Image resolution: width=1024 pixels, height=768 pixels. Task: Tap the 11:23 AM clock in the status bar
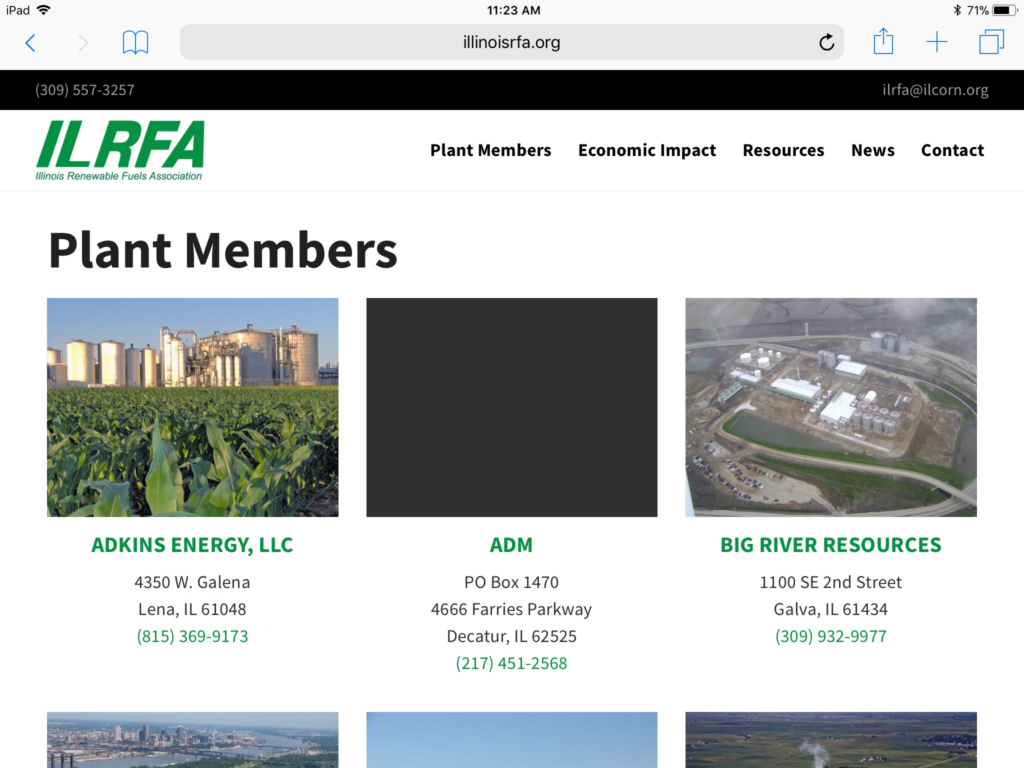click(513, 10)
